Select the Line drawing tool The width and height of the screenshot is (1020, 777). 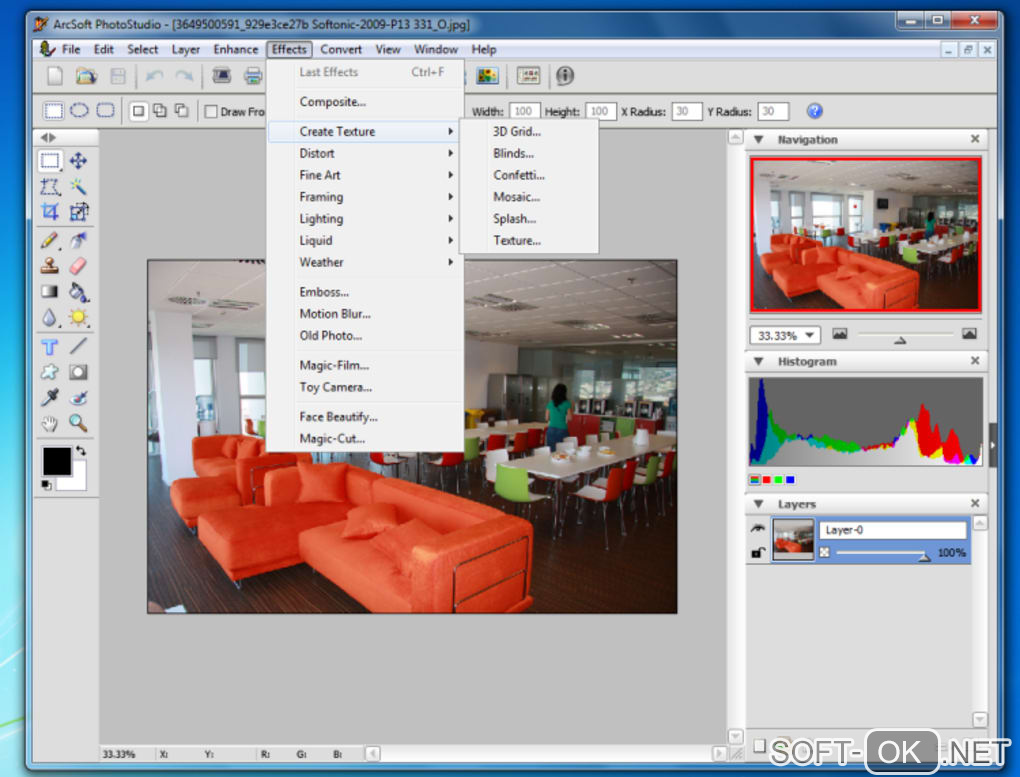[x=78, y=346]
